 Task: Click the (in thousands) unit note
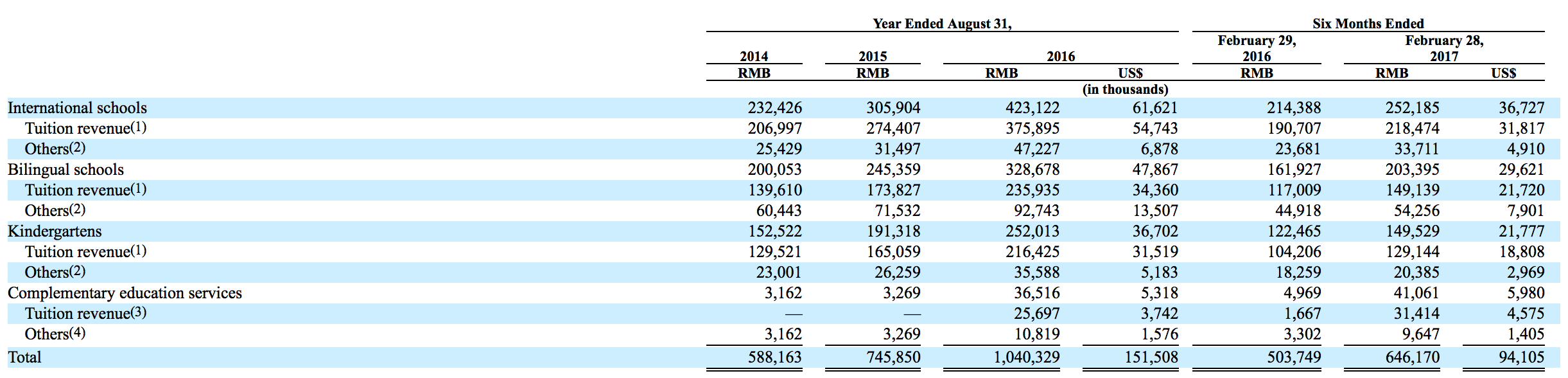point(1125,89)
